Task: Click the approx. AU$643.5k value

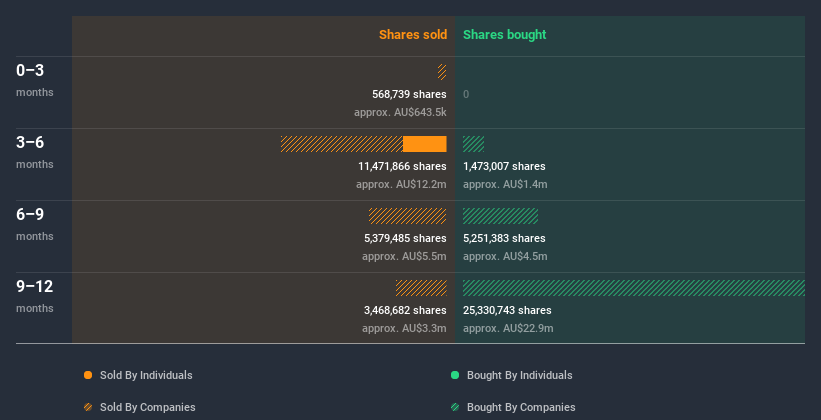Action: click(x=401, y=113)
